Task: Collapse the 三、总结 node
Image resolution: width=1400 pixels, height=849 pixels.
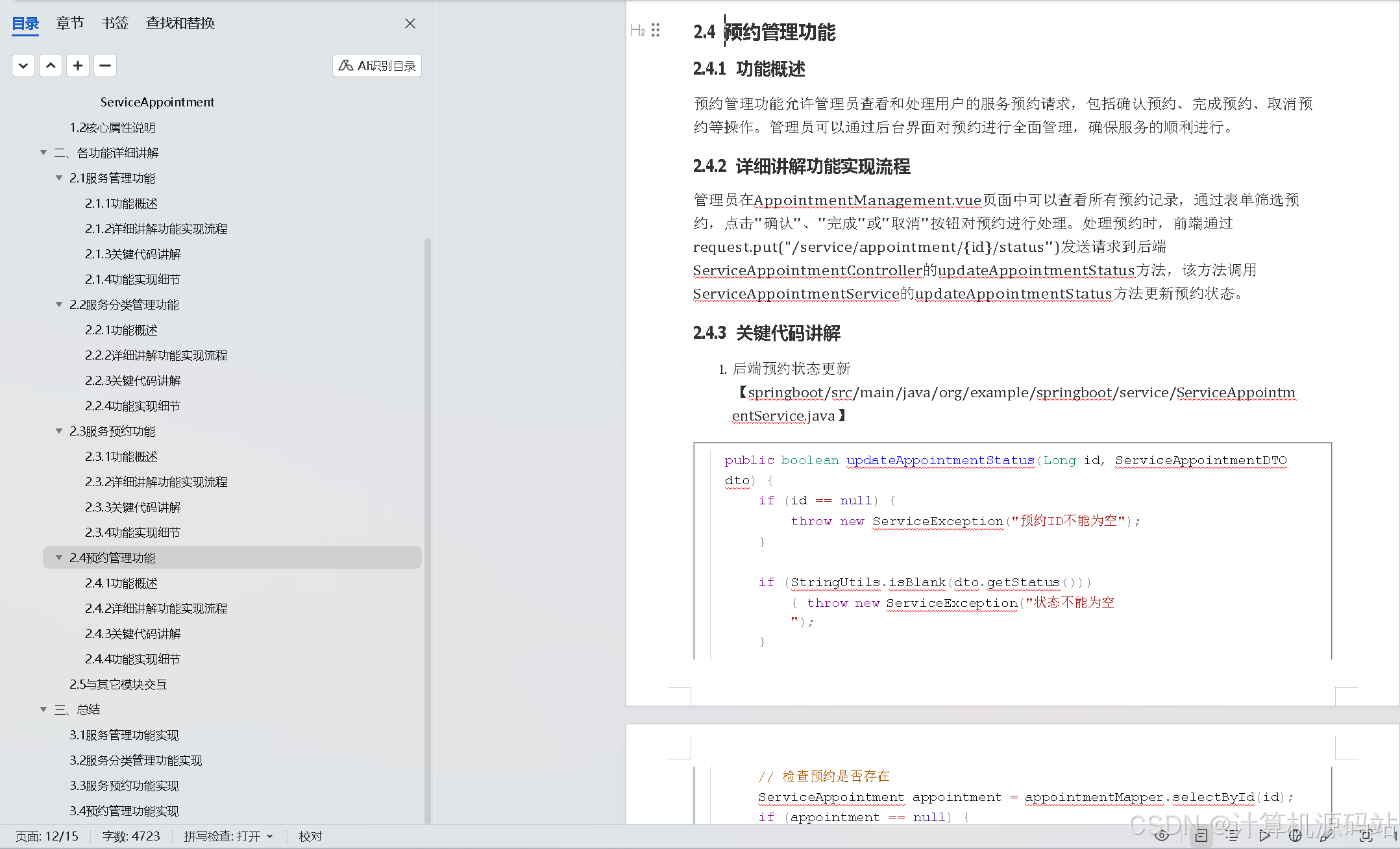Action: 43,709
